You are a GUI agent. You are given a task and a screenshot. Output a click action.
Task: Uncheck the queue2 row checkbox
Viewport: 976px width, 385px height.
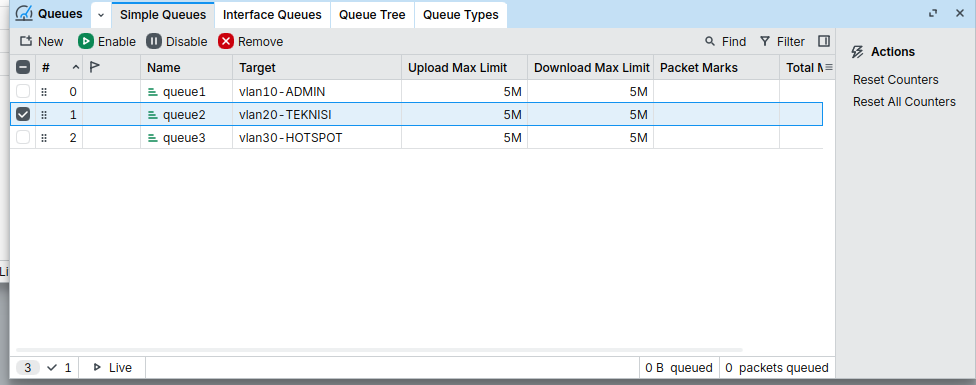(x=22, y=114)
